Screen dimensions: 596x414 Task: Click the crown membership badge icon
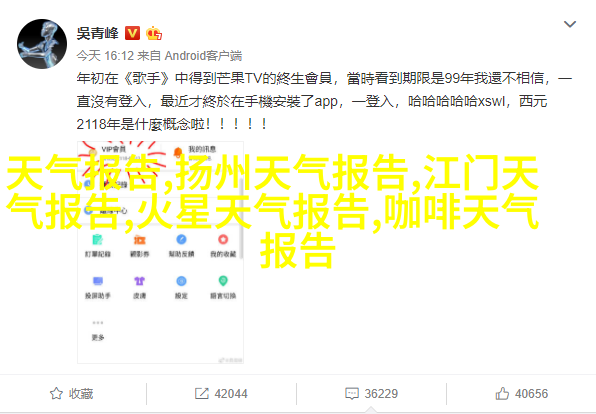(x=154, y=33)
